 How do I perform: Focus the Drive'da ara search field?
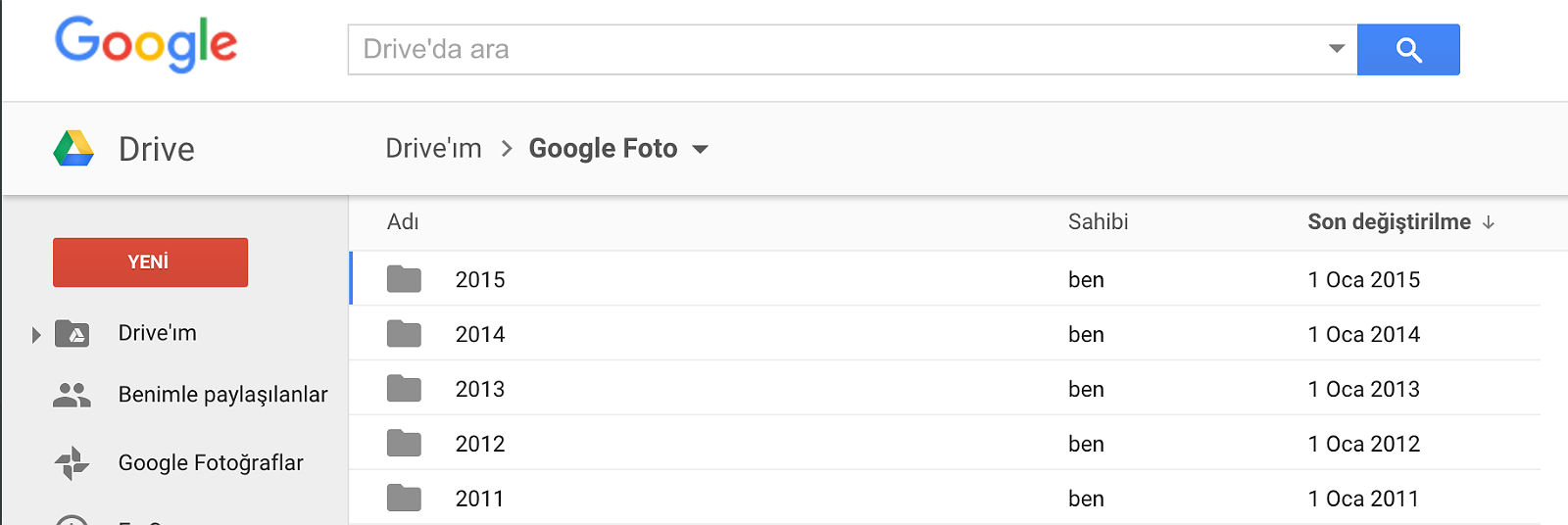tap(833, 50)
